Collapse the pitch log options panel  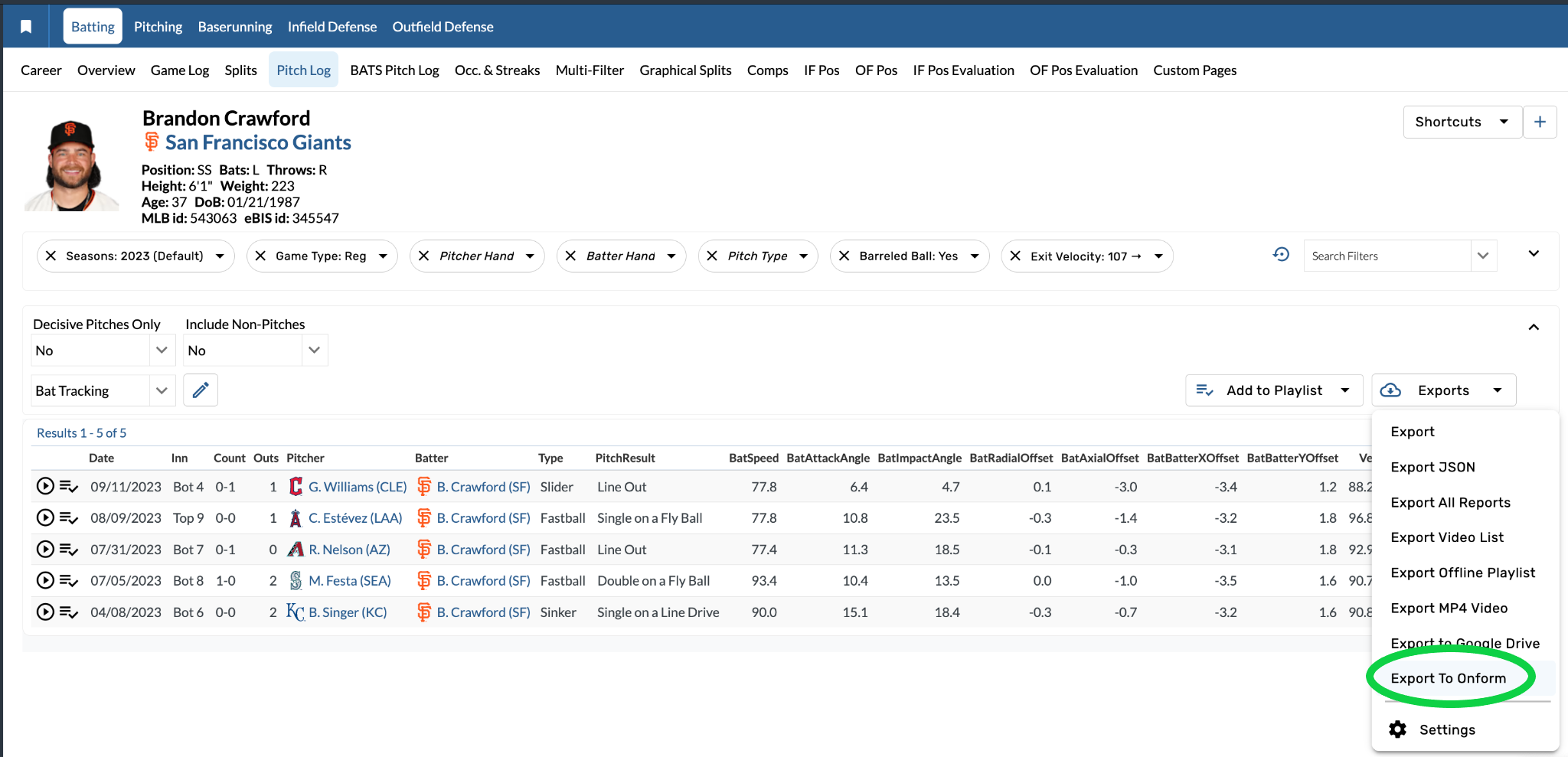(1534, 328)
